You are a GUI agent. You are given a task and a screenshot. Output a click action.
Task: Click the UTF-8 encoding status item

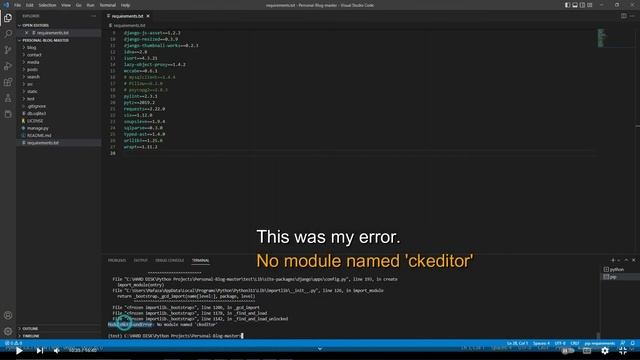pos(560,343)
